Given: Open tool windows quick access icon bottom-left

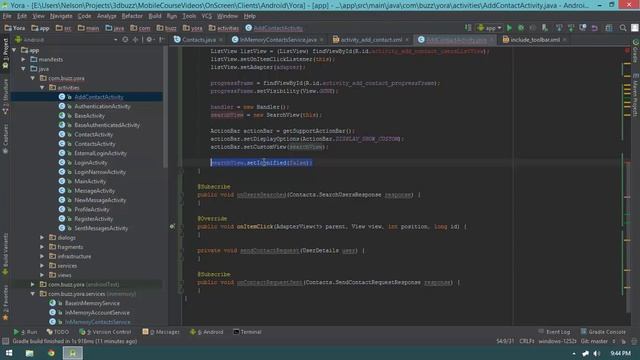Looking at the screenshot, I should click(x=5, y=341).
